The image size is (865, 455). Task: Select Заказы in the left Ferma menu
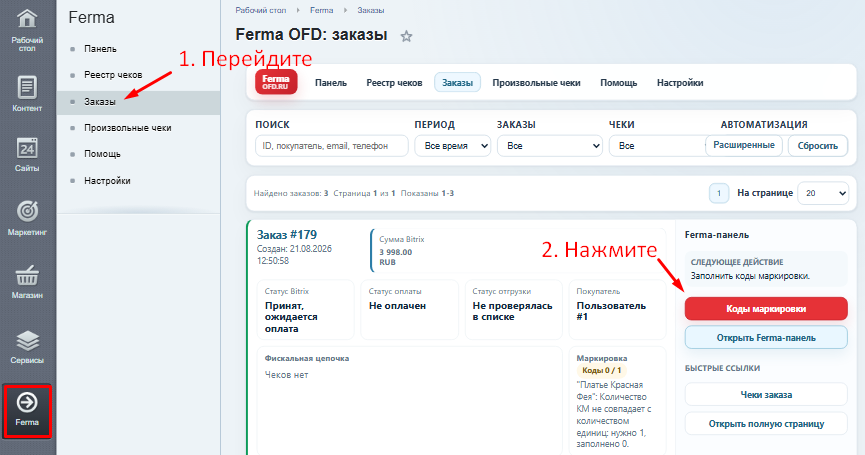(x=100, y=102)
